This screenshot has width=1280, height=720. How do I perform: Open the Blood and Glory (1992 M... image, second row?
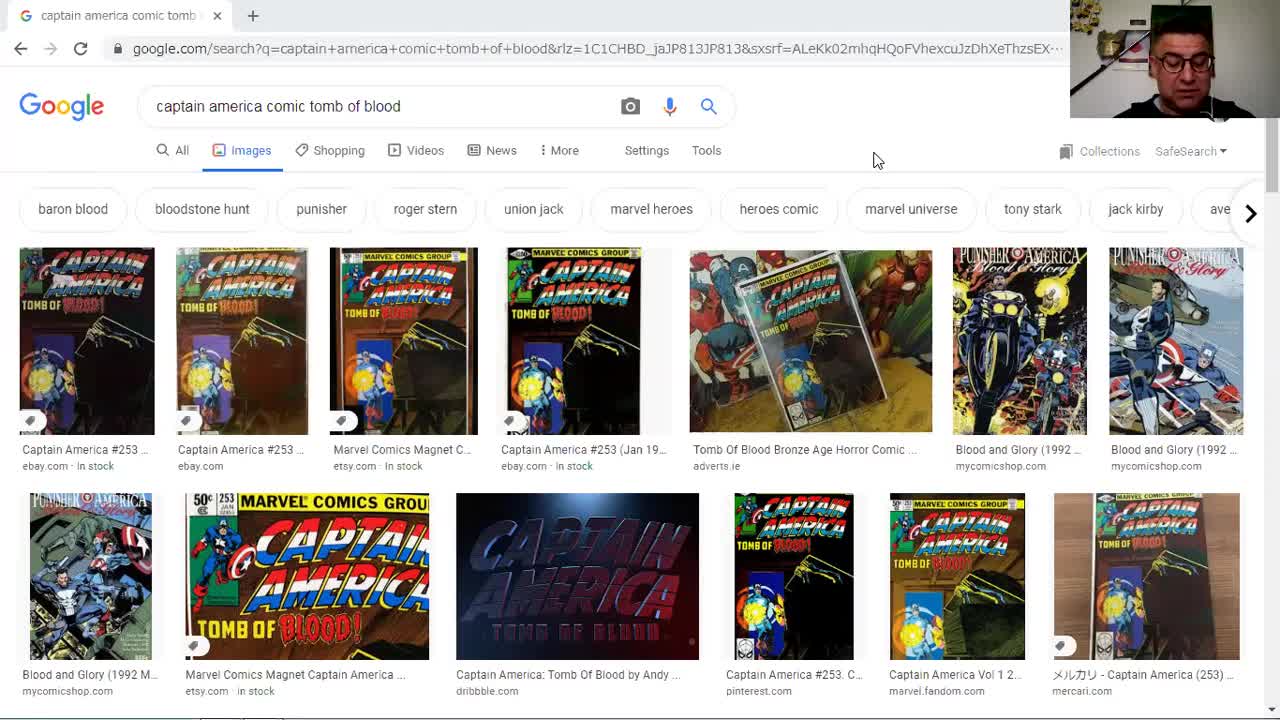pos(91,576)
